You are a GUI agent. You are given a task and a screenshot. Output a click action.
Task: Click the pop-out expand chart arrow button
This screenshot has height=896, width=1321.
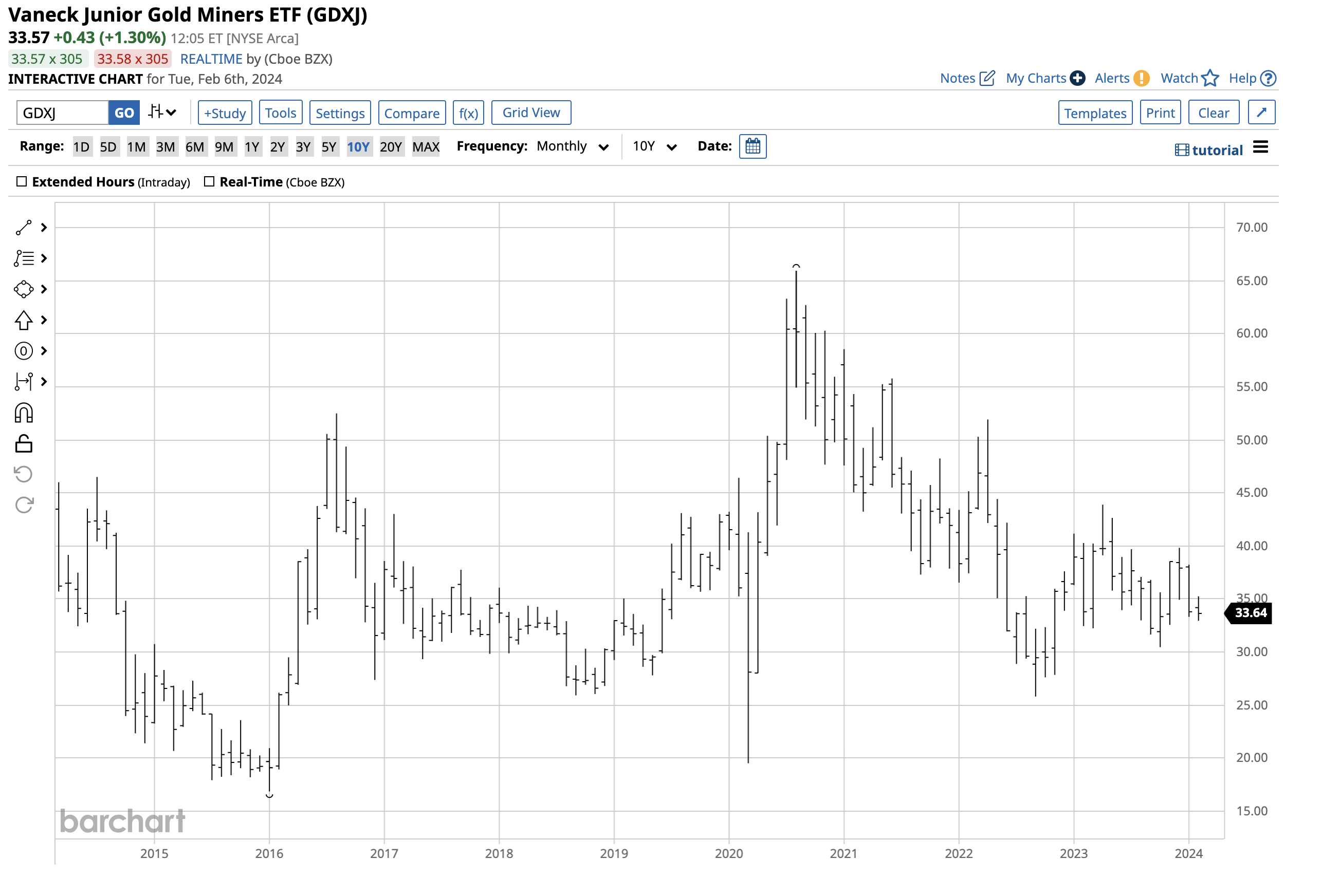(x=1262, y=113)
